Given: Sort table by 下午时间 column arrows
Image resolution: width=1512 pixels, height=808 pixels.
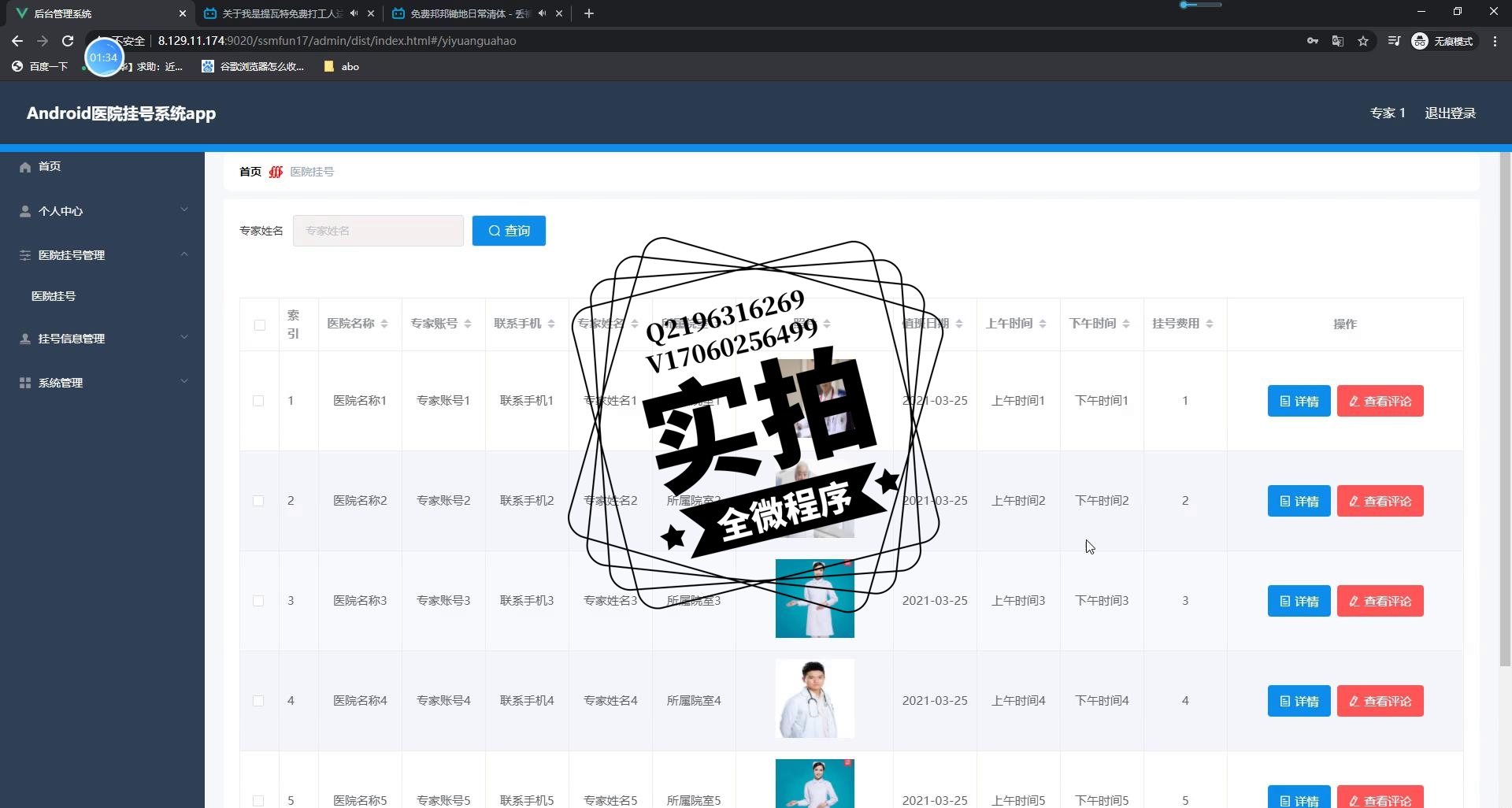Looking at the screenshot, I should (x=1126, y=324).
